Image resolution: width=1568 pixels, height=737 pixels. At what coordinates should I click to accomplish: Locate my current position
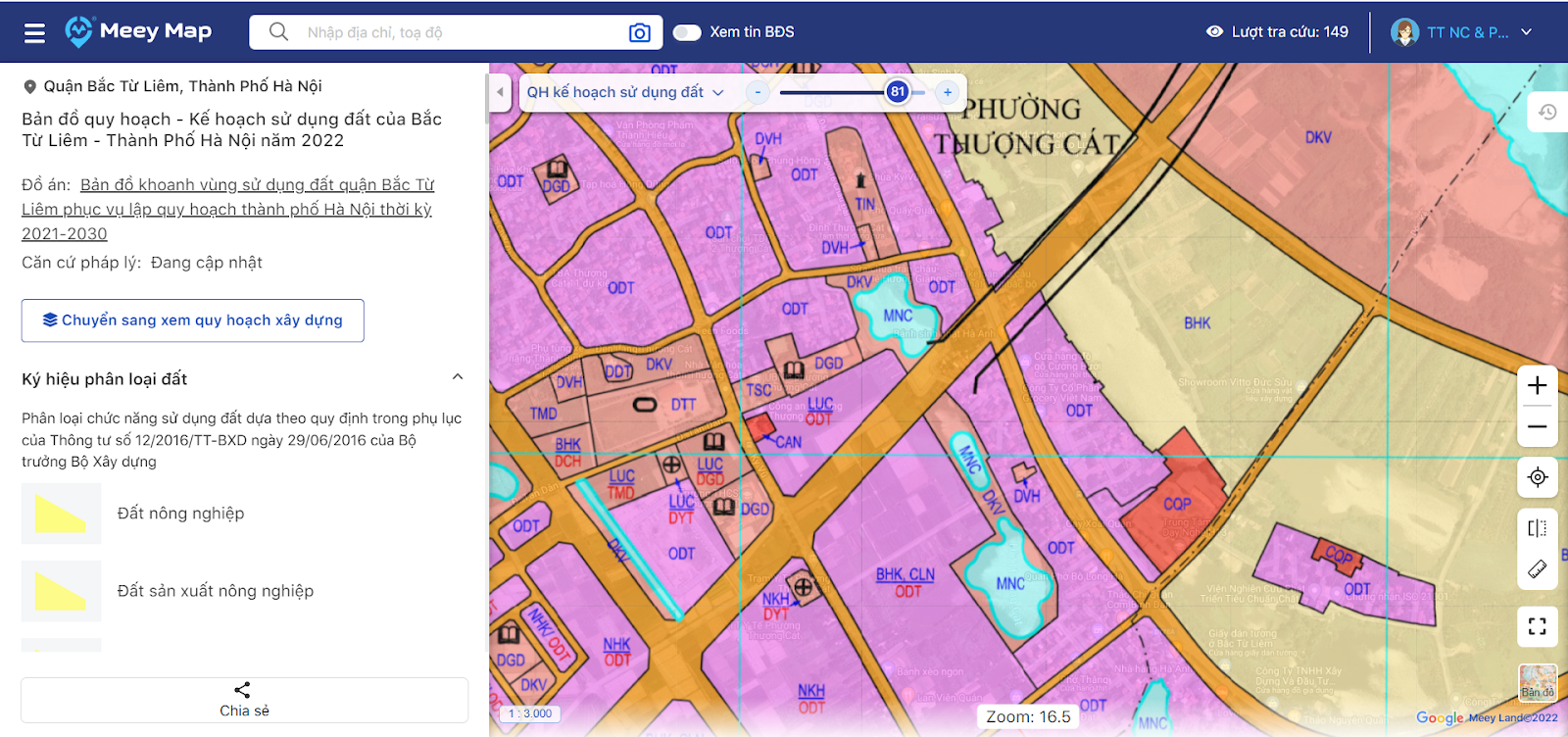[x=1538, y=477]
